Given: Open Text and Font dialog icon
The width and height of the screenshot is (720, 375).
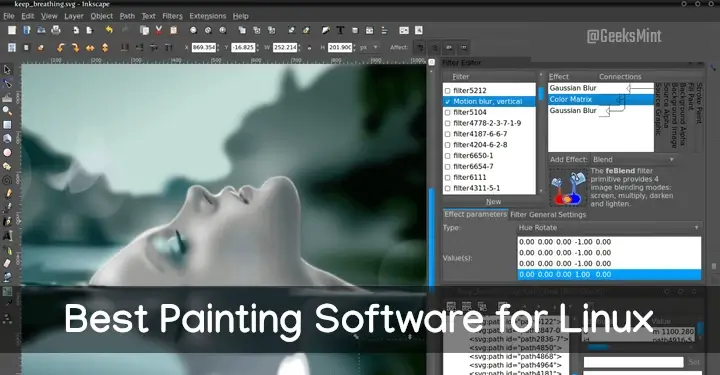Looking at the screenshot, I should click(x=340, y=30).
